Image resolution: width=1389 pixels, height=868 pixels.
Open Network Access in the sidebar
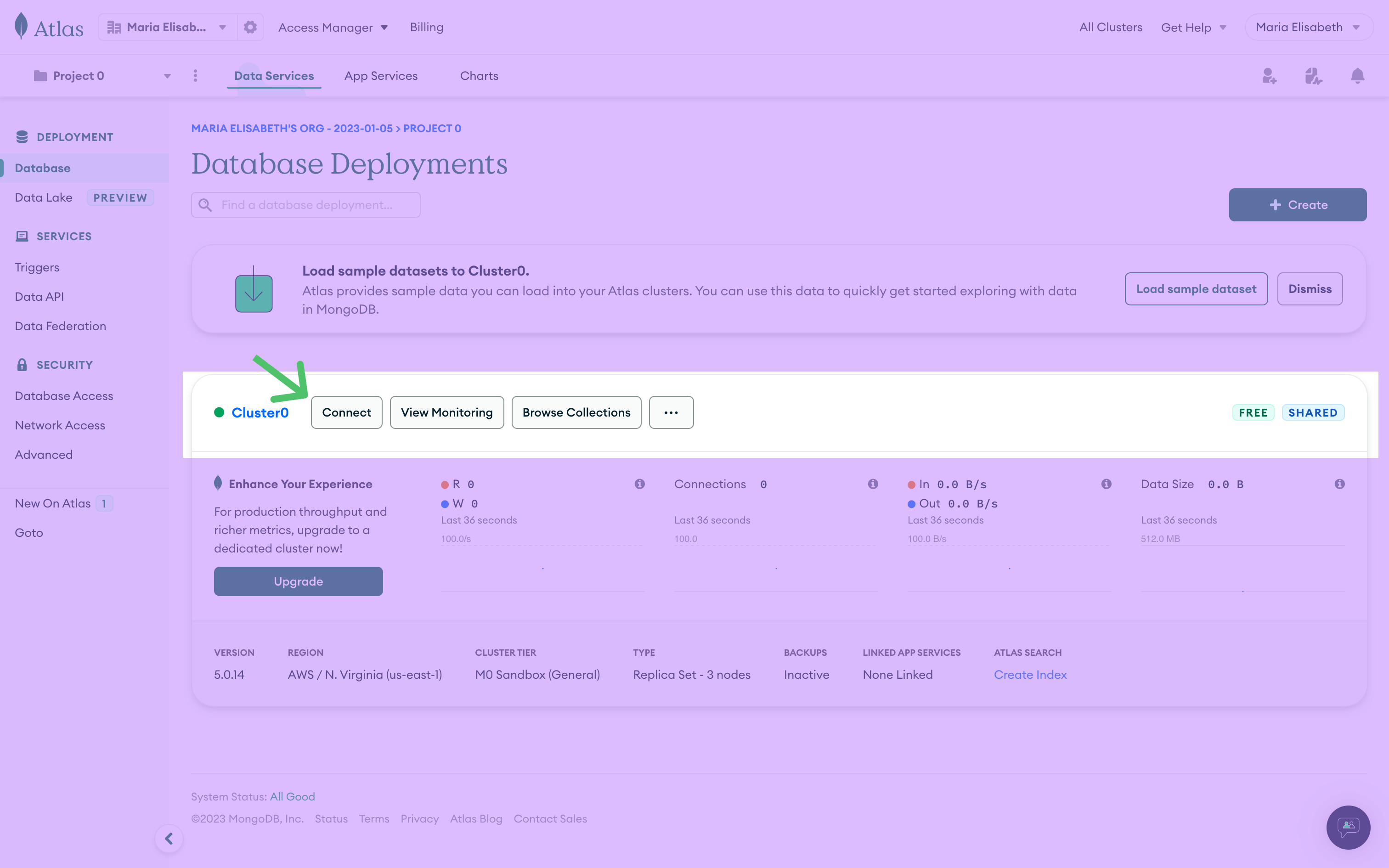60,425
